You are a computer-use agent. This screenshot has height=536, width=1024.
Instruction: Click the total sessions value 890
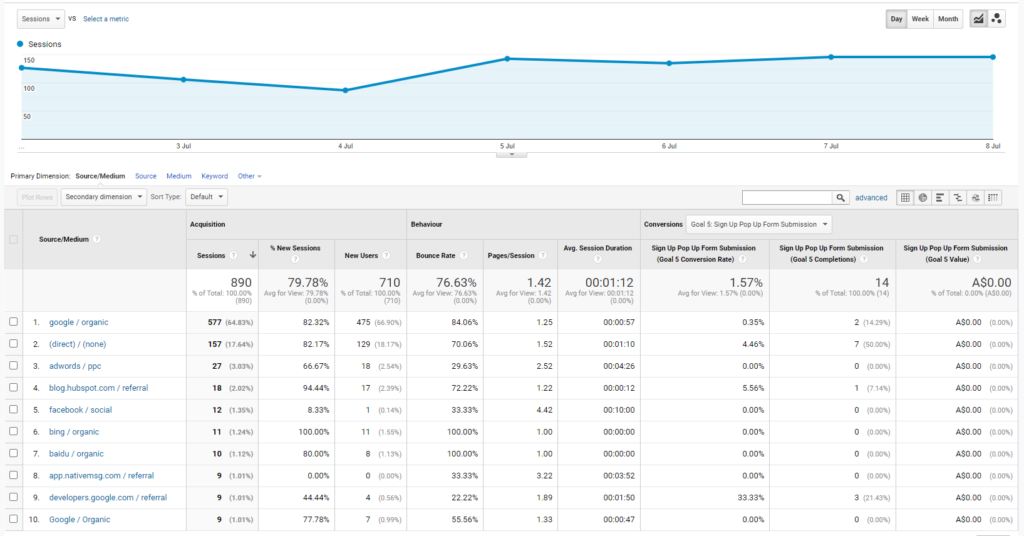[241, 282]
